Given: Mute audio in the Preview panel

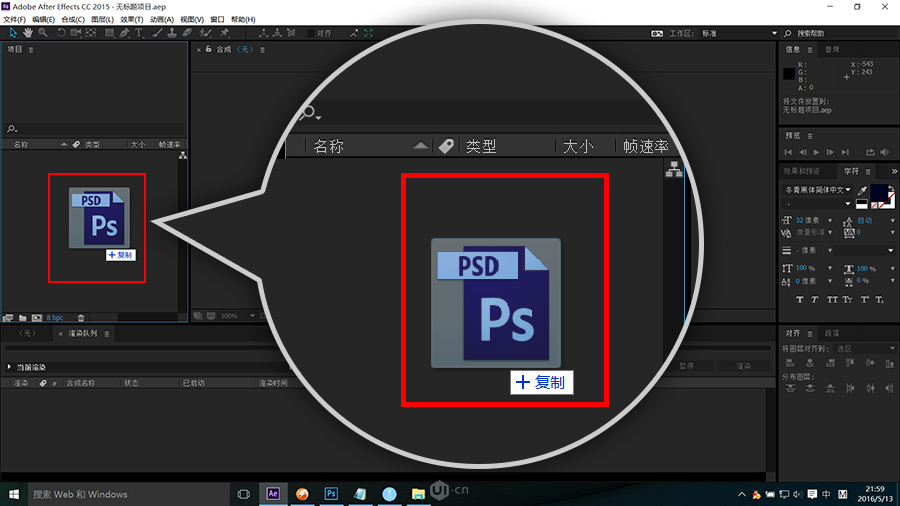Looking at the screenshot, I should (885, 152).
